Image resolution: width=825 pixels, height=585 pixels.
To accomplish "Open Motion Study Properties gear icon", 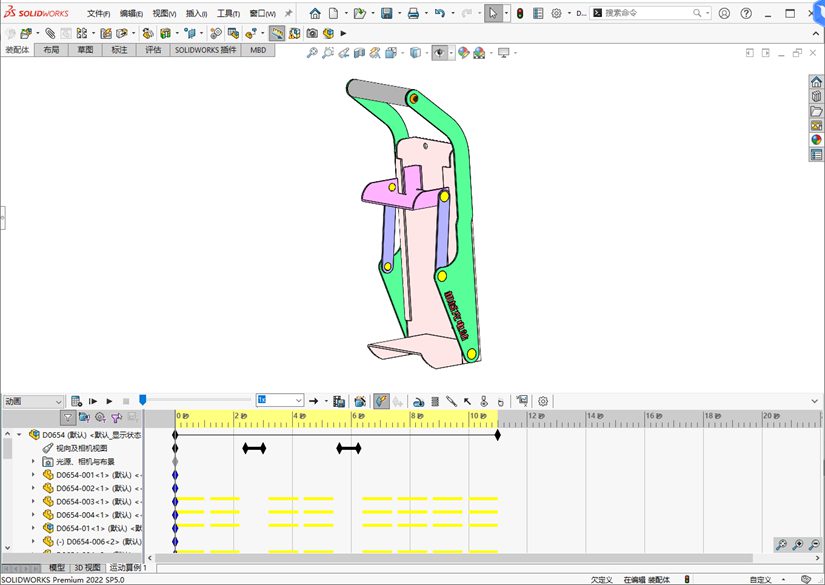I will (x=543, y=401).
